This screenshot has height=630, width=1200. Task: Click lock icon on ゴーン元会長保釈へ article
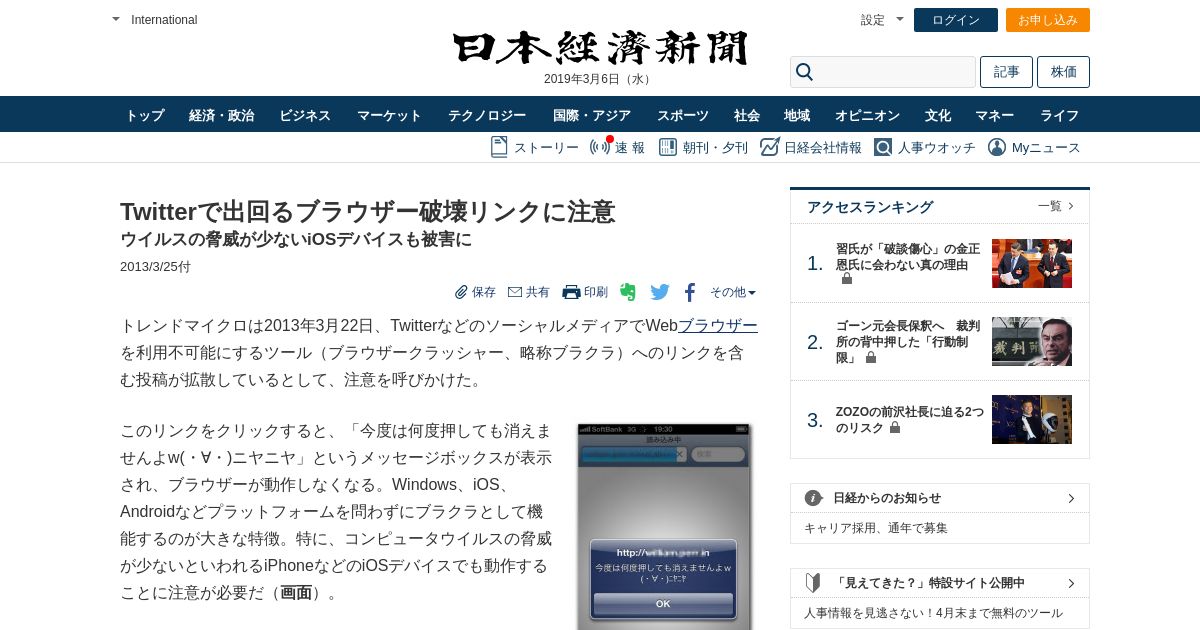click(871, 357)
